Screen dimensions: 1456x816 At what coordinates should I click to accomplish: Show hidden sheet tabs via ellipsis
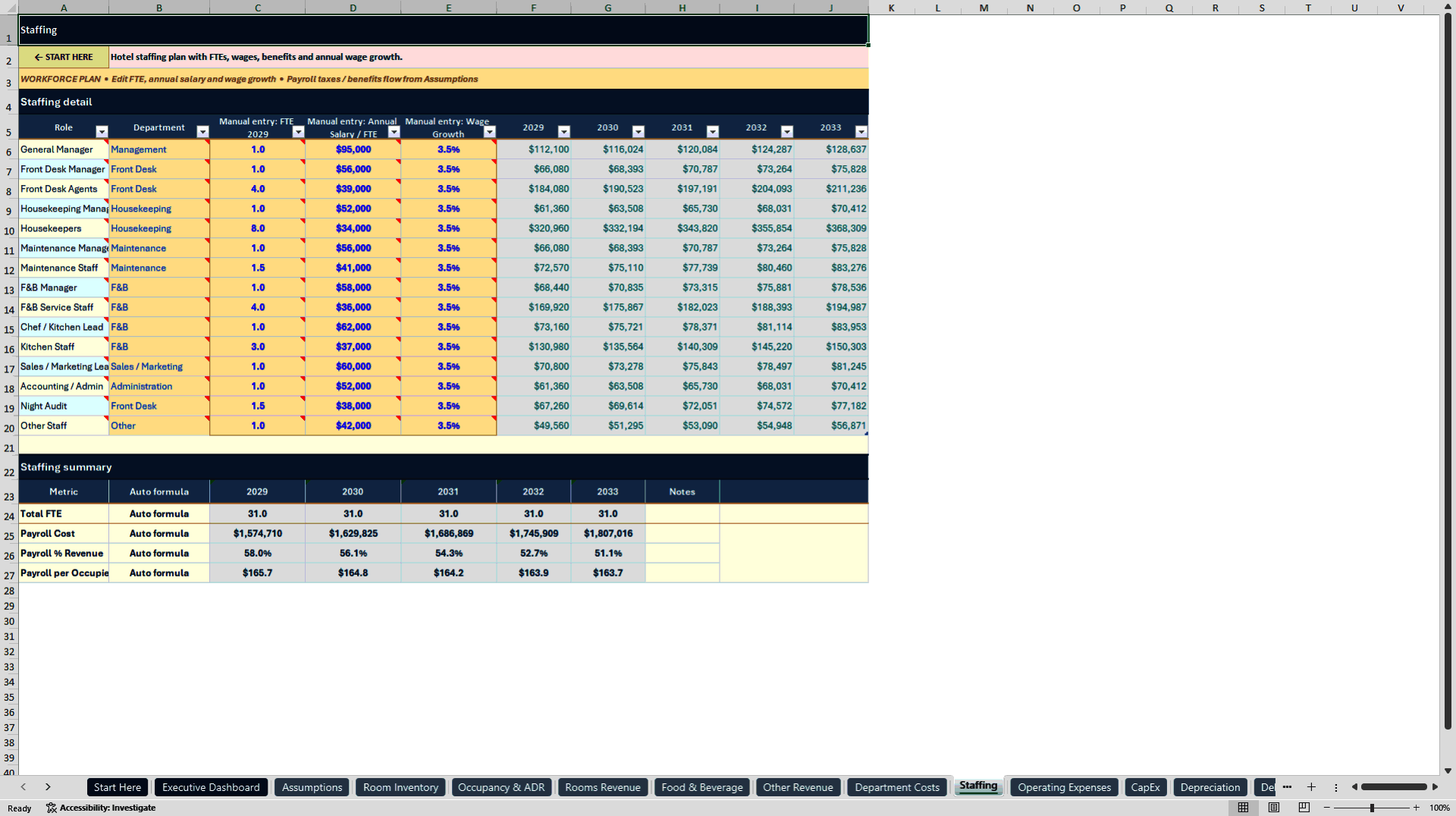point(1287,787)
